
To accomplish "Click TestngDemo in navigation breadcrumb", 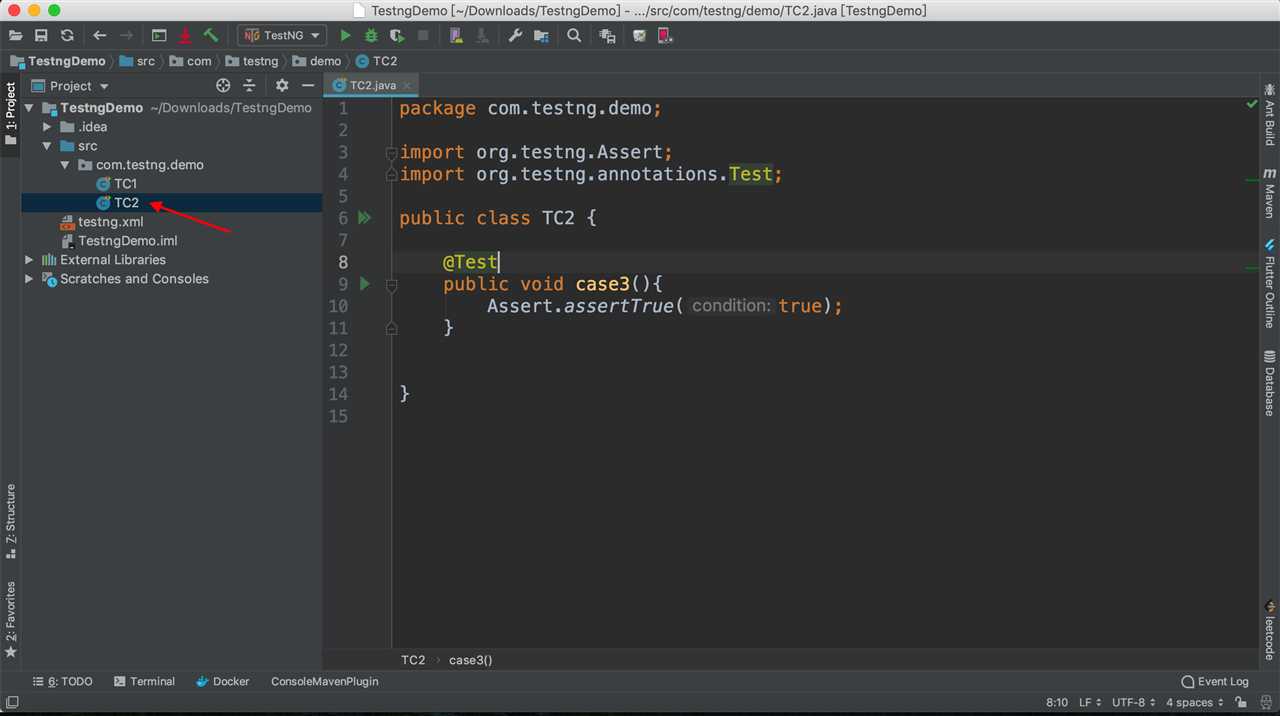I will [57, 61].
